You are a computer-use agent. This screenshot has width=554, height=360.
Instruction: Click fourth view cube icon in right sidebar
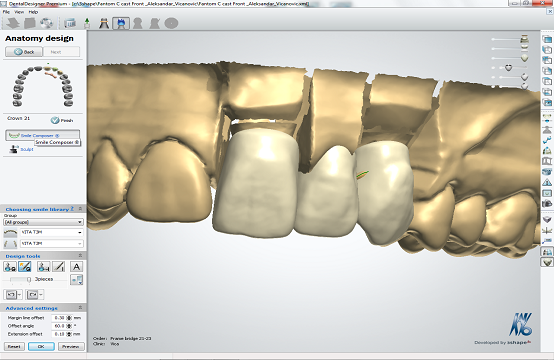pos(547,71)
